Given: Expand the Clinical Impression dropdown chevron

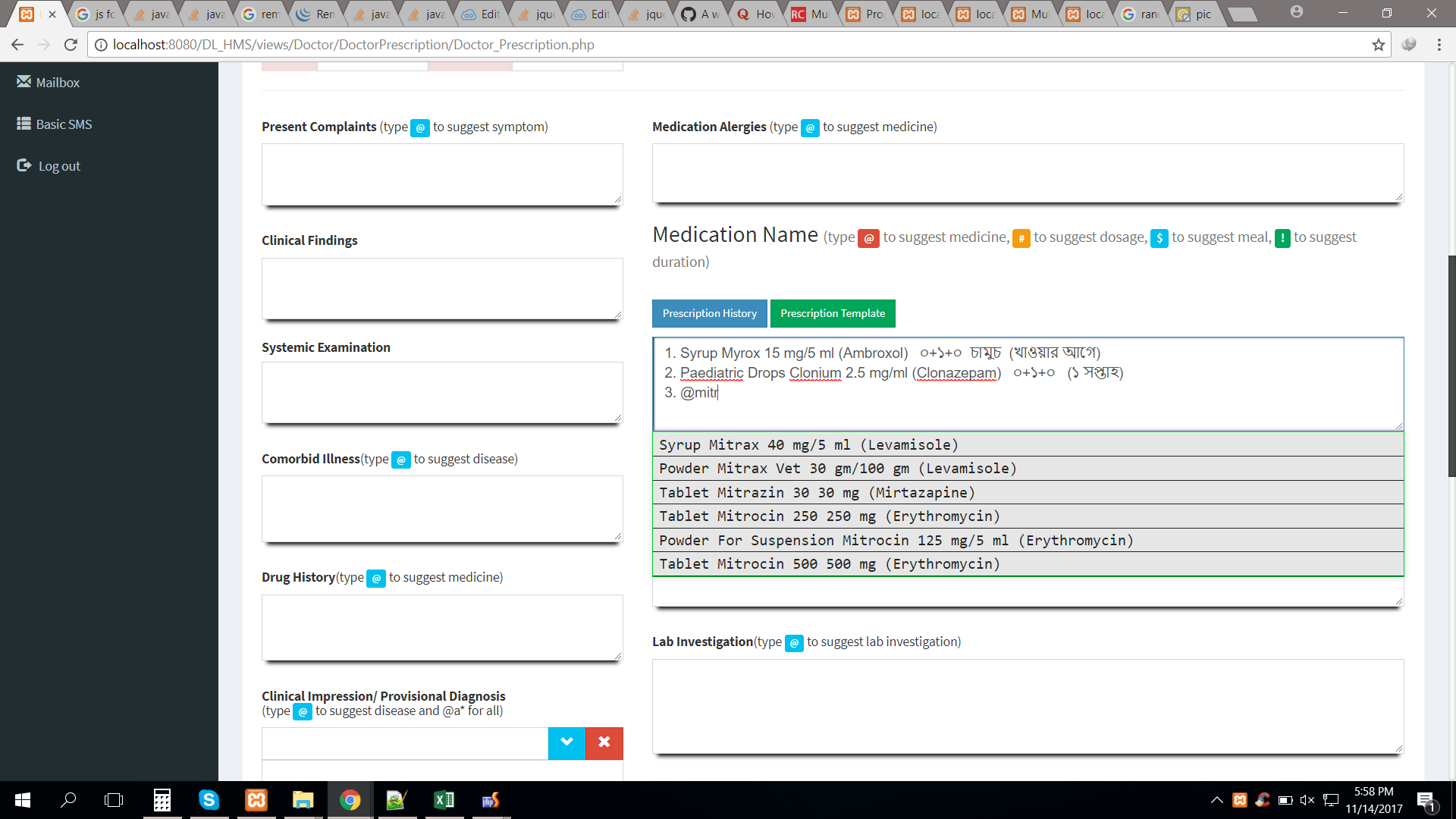Looking at the screenshot, I should [566, 742].
